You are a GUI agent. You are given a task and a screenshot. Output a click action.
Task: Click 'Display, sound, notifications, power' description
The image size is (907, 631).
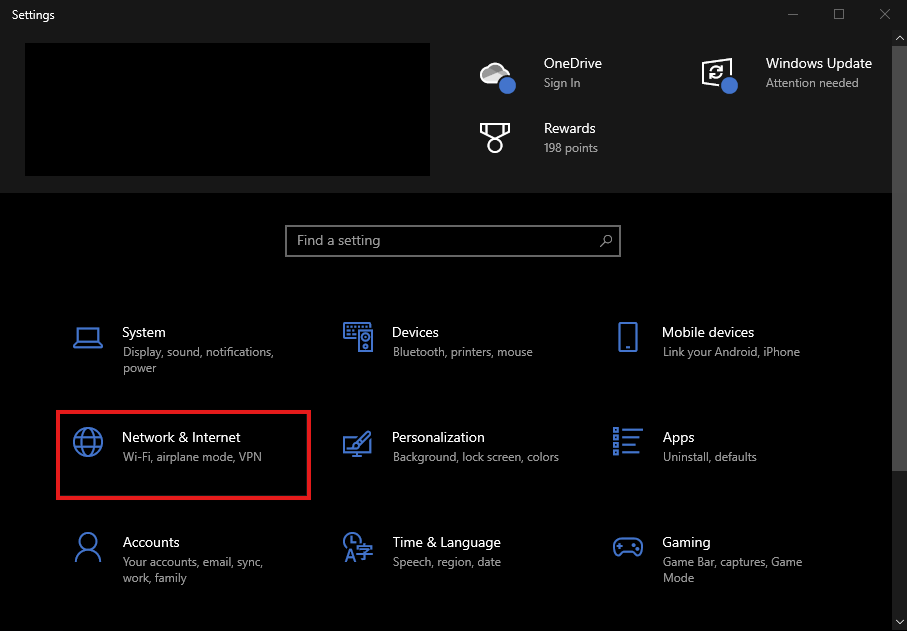(x=198, y=360)
